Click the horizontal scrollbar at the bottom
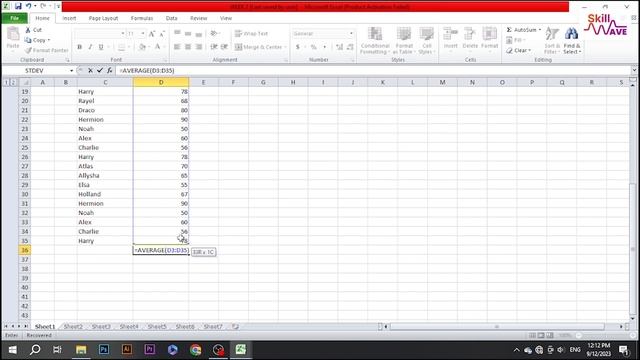 coord(497,327)
